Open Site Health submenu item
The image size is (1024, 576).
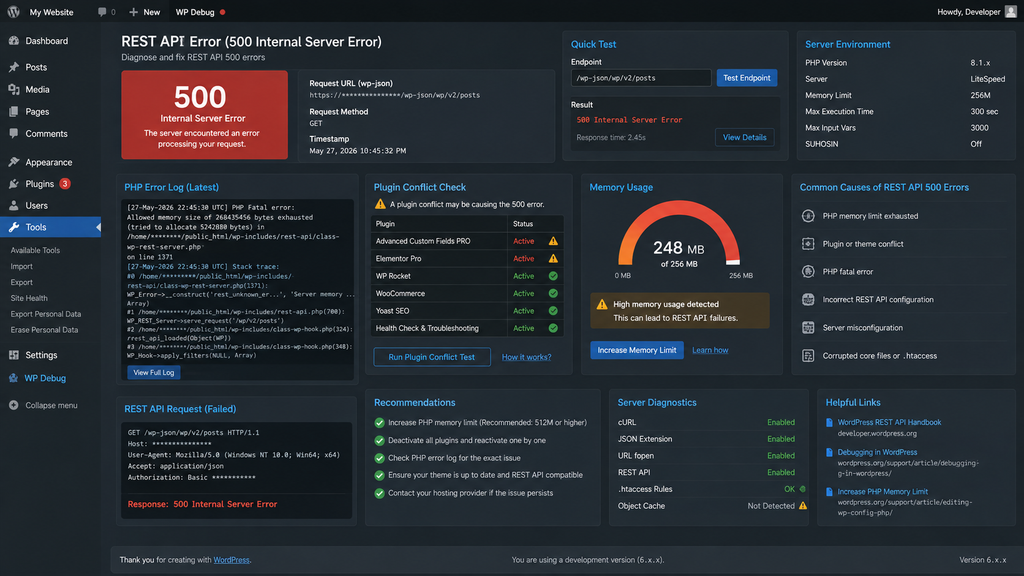click(x=29, y=298)
